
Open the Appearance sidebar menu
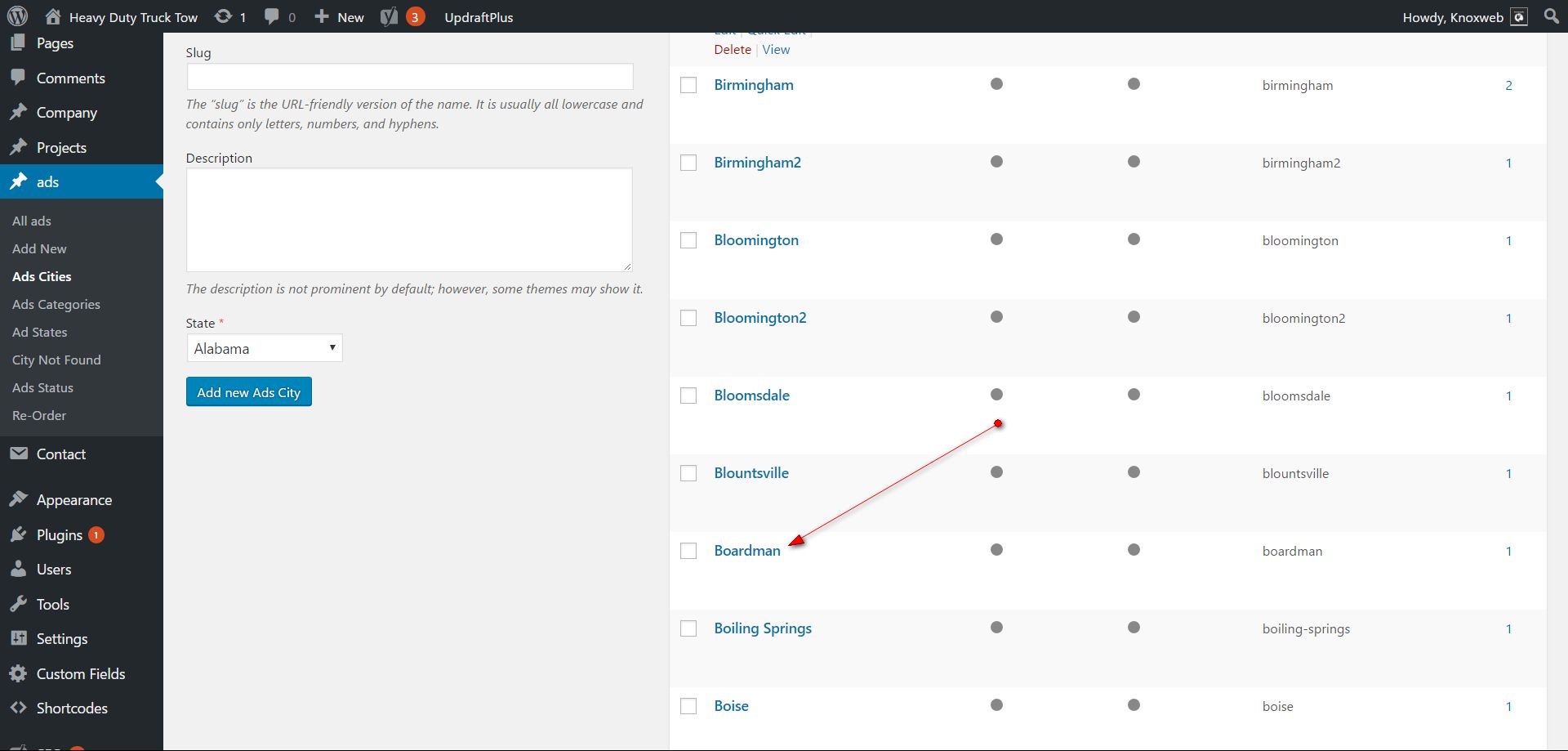point(73,499)
